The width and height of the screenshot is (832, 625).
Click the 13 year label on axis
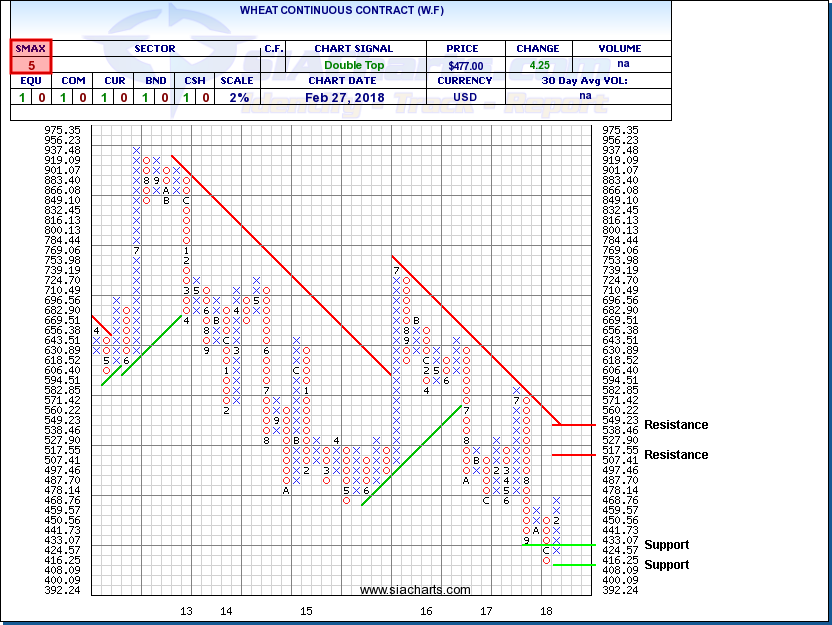[186, 610]
